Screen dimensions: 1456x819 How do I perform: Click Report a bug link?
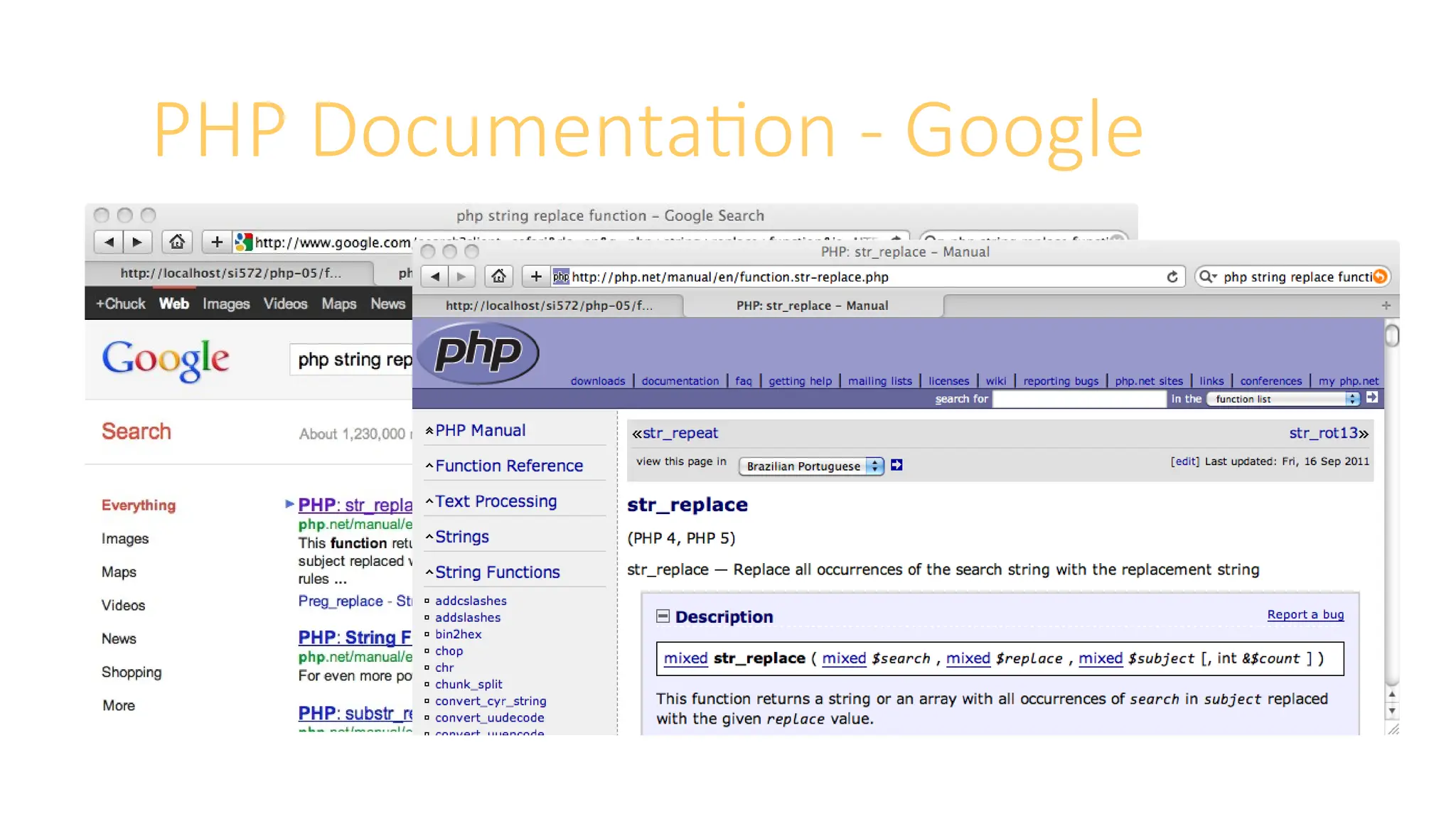pos(1305,614)
